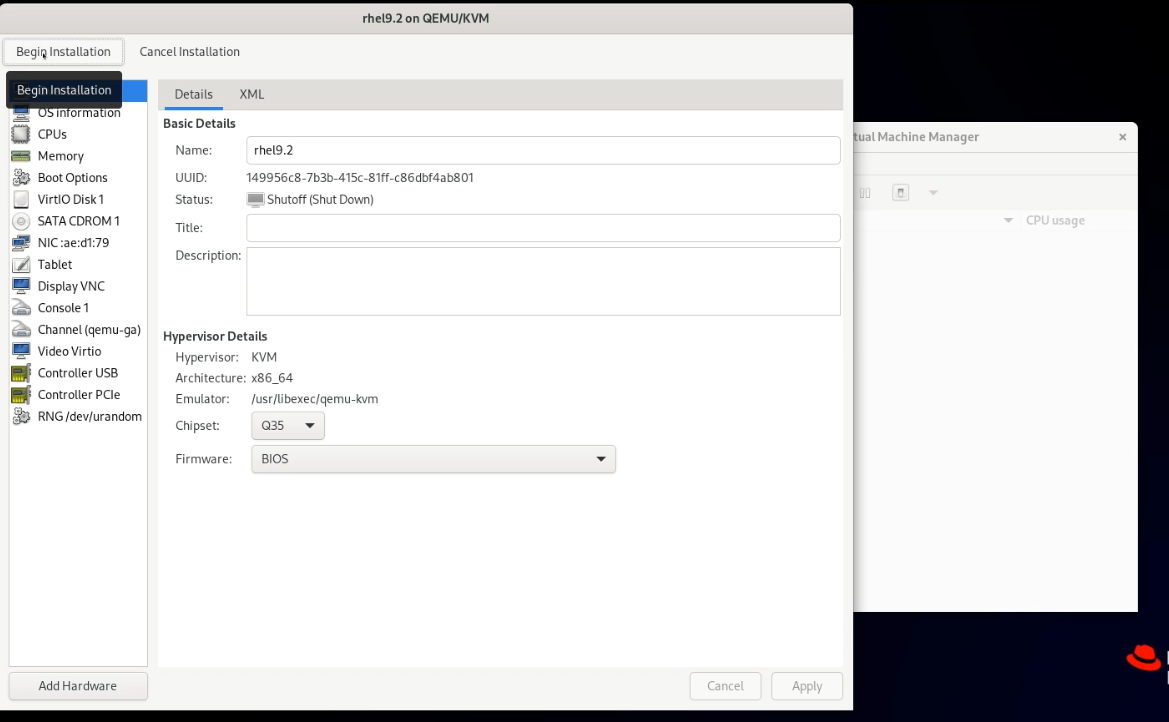Image resolution: width=1169 pixels, height=722 pixels.
Task: Select the RNG /dev/urandom gear icon
Action: pos(21,415)
